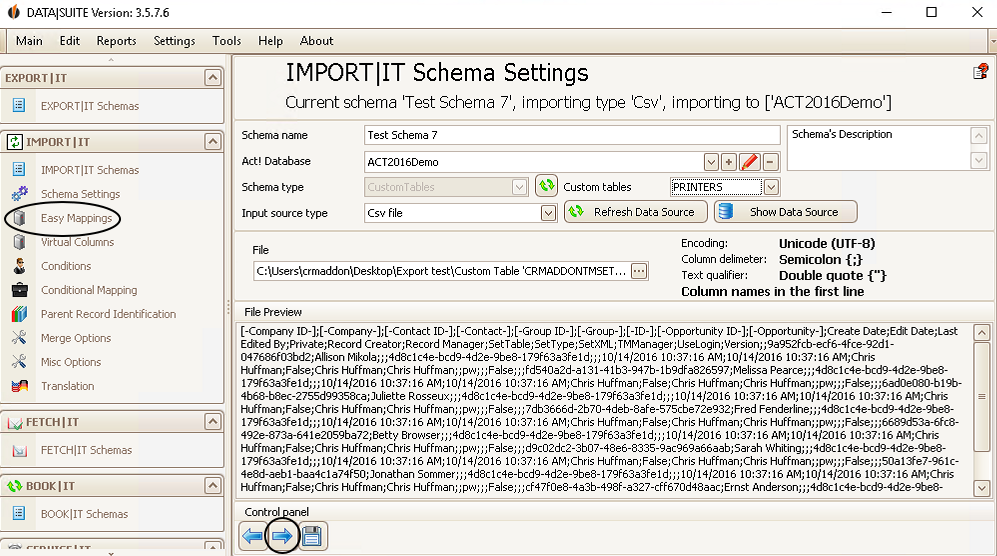
Task: Open the Settings menu
Action: [x=174, y=41]
